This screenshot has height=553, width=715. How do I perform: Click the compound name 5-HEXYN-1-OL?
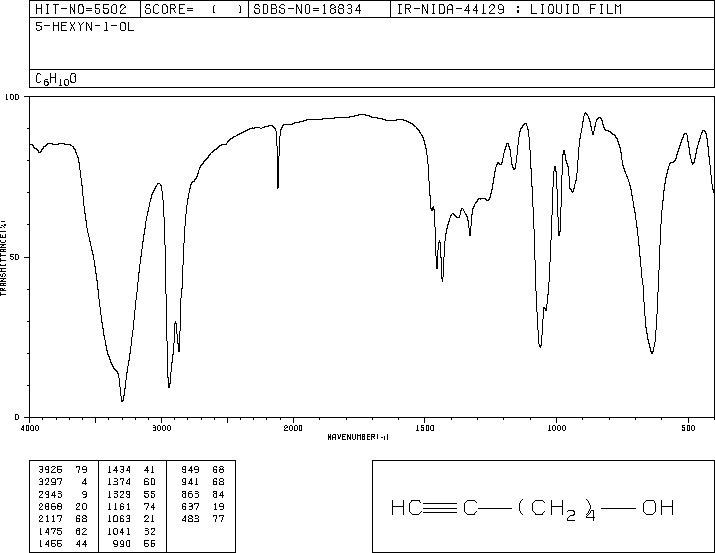coord(84,27)
